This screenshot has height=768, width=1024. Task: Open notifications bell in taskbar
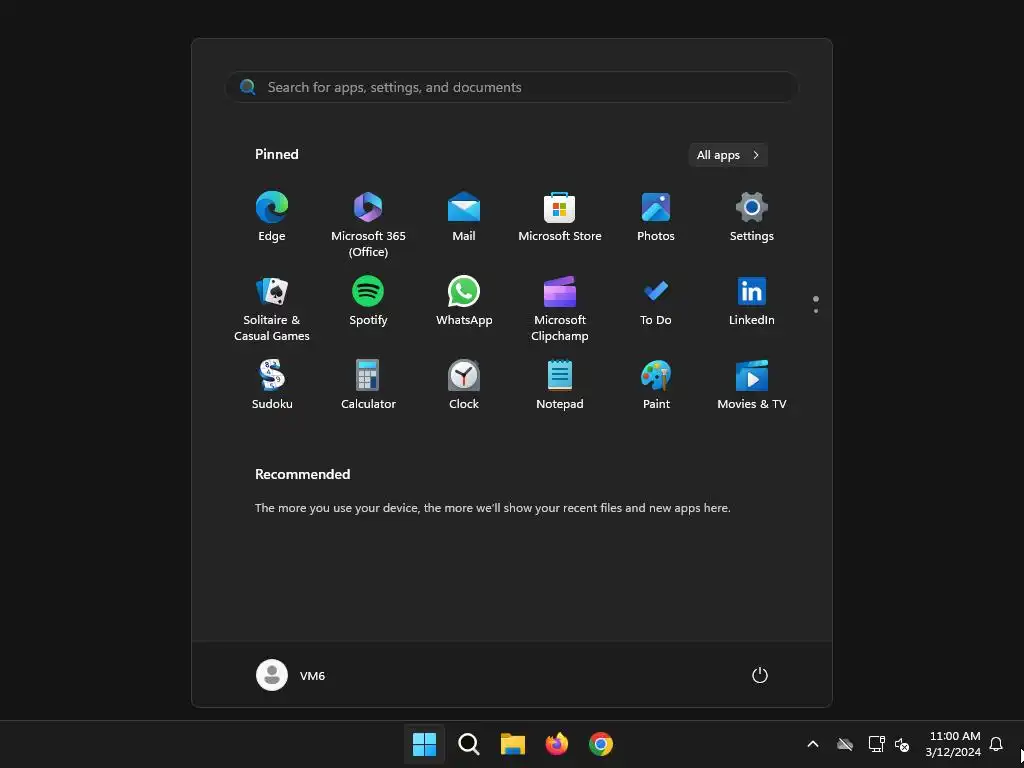tap(996, 744)
